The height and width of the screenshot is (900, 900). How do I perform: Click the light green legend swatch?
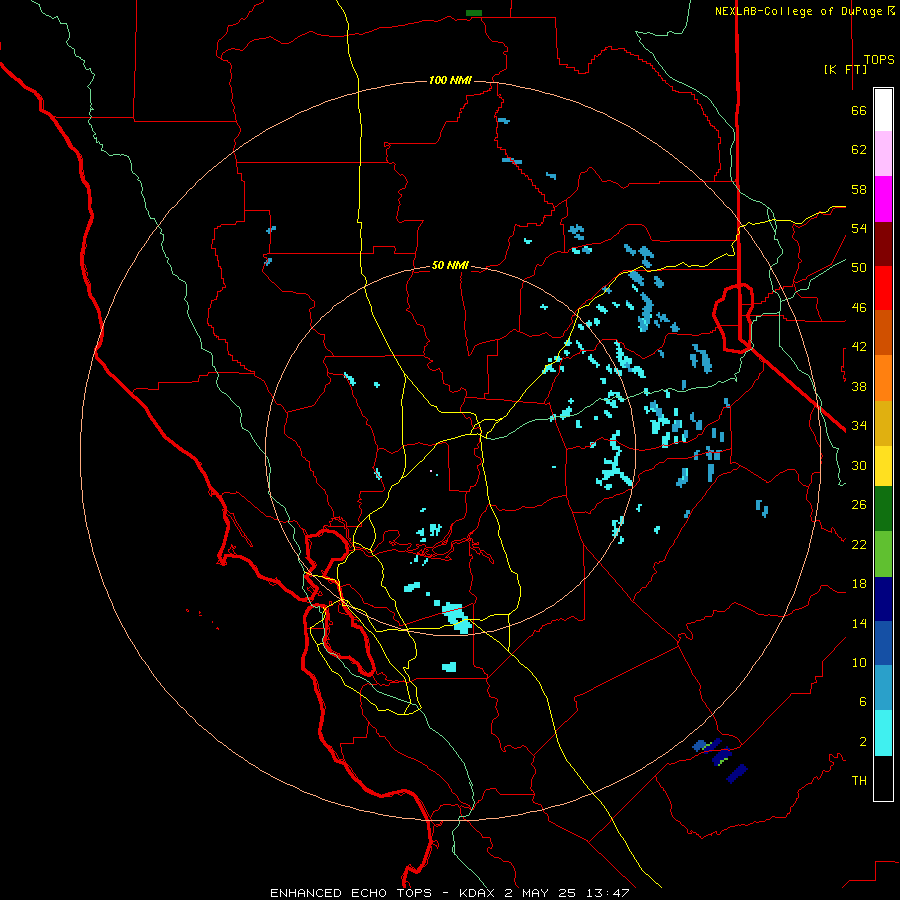(x=883, y=554)
